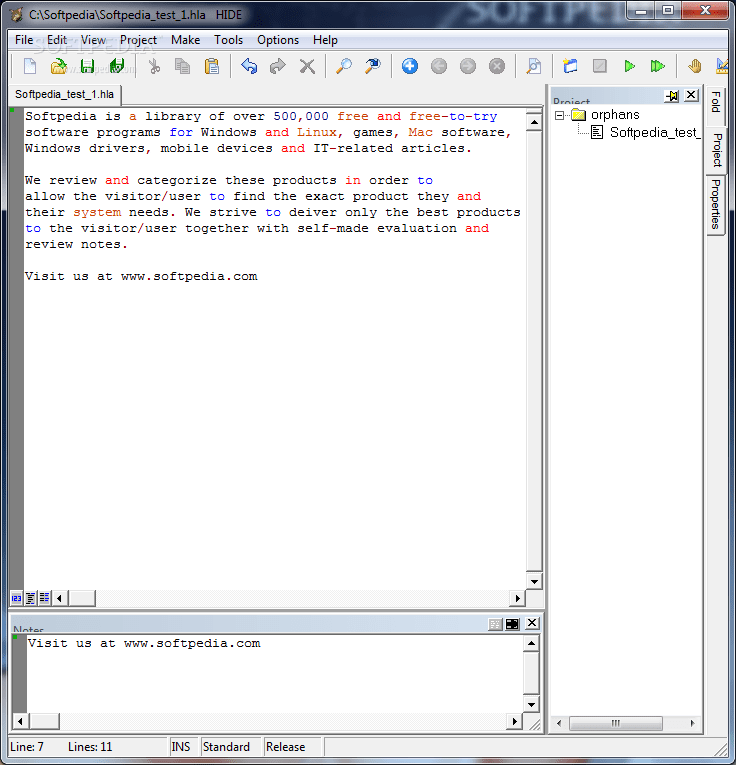Pin the Project panel
Viewport: 736px width, 765px height.
[672, 96]
